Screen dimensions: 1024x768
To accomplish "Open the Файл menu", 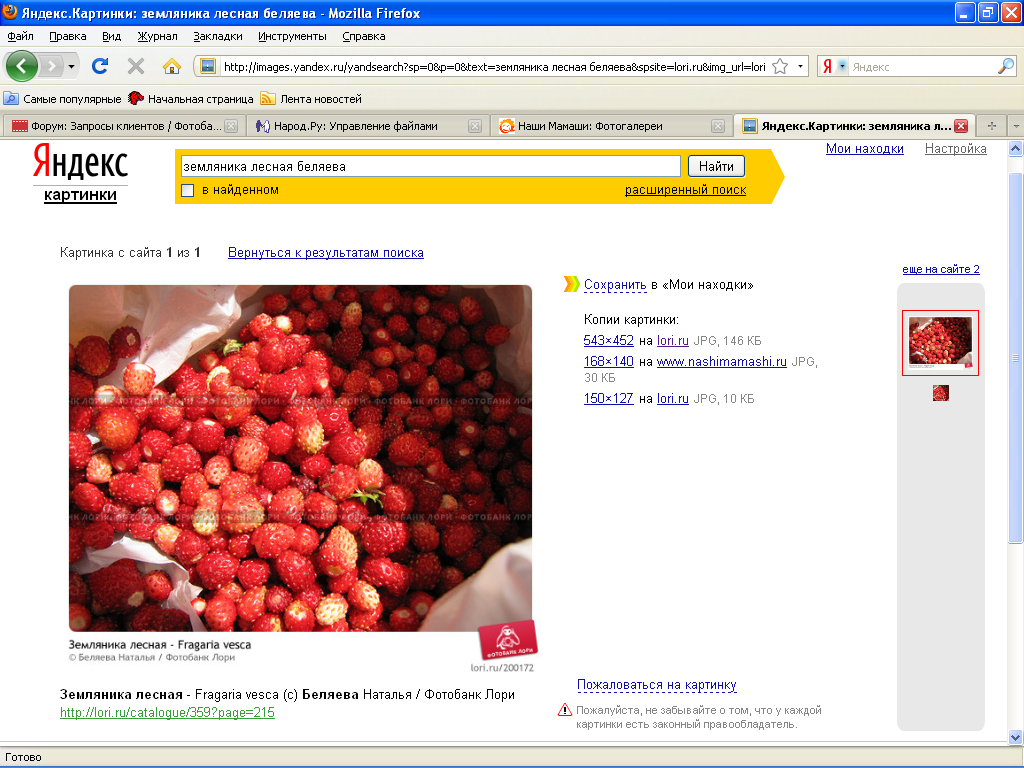I will [20, 37].
